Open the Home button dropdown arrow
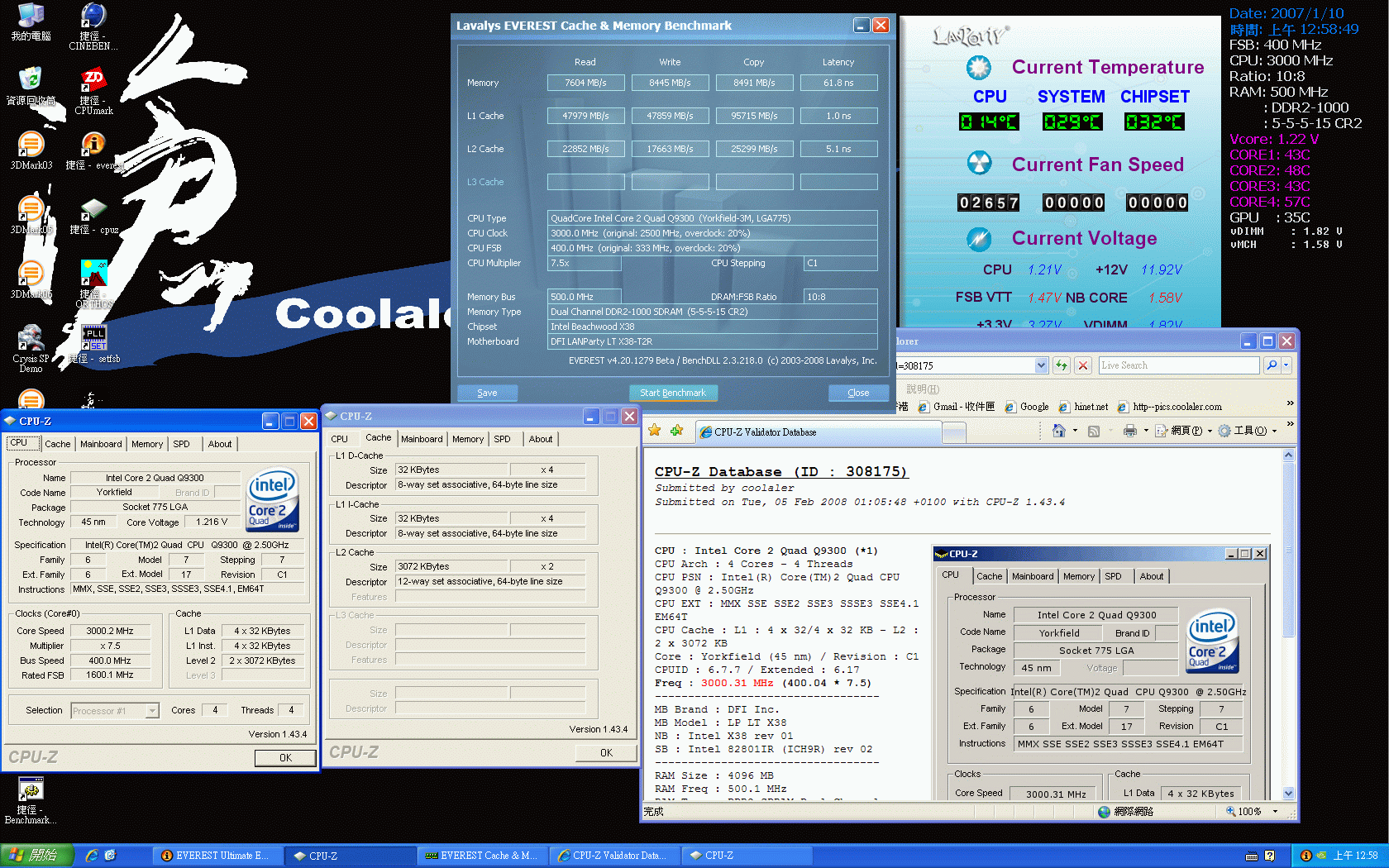The width and height of the screenshot is (1389, 868). tap(1075, 431)
